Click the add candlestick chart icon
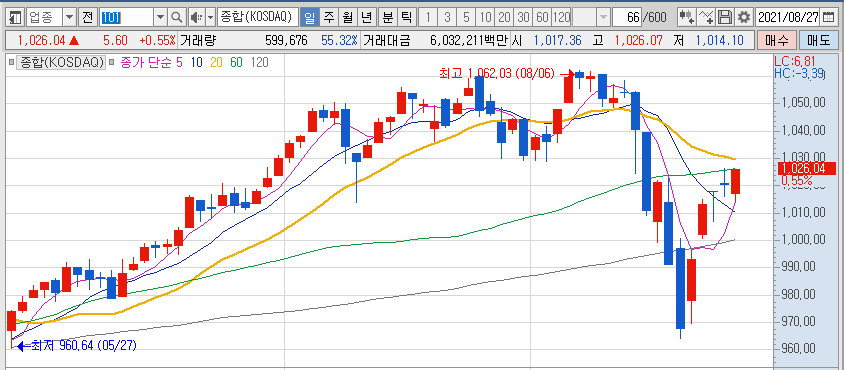This screenshot has height=370, width=844. point(686,18)
